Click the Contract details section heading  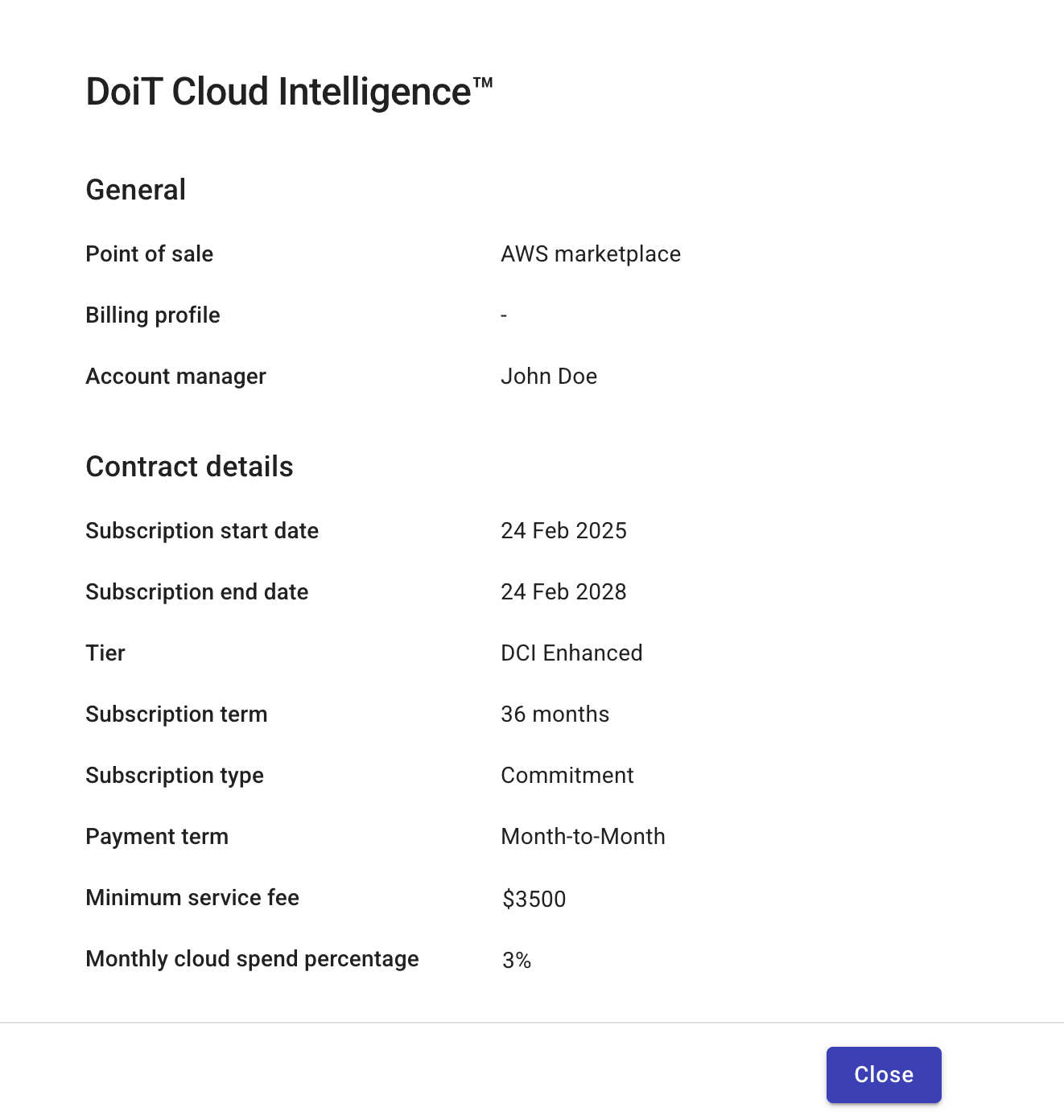(x=189, y=467)
